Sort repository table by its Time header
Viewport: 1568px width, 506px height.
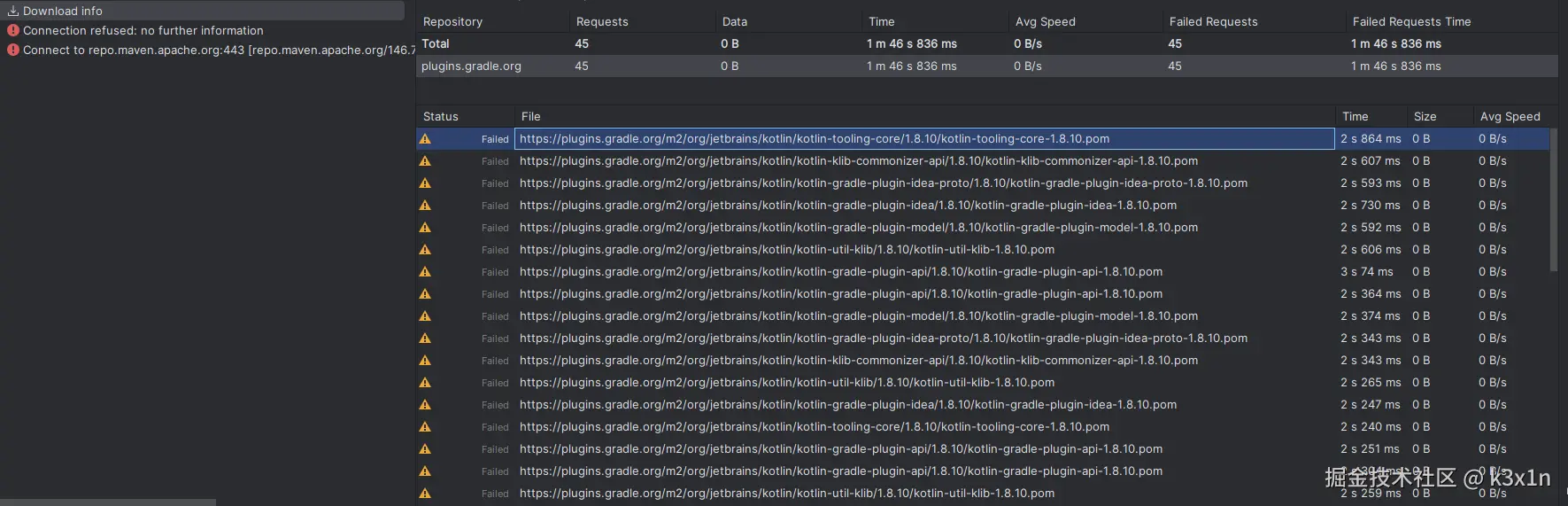pyautogui.click(x=882, y=21)
